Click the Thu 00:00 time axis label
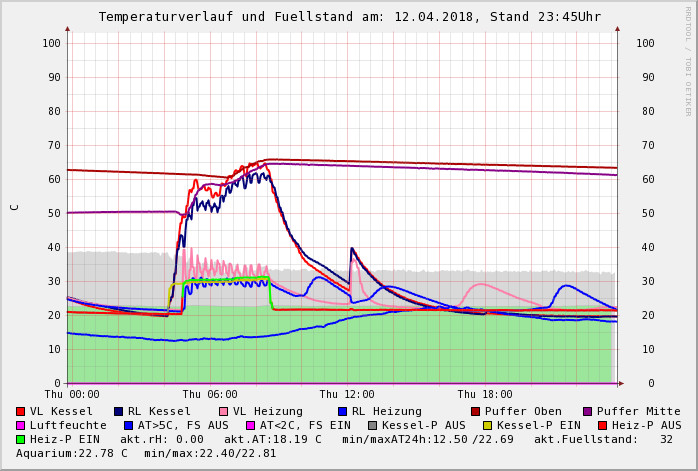 point(72,395)
